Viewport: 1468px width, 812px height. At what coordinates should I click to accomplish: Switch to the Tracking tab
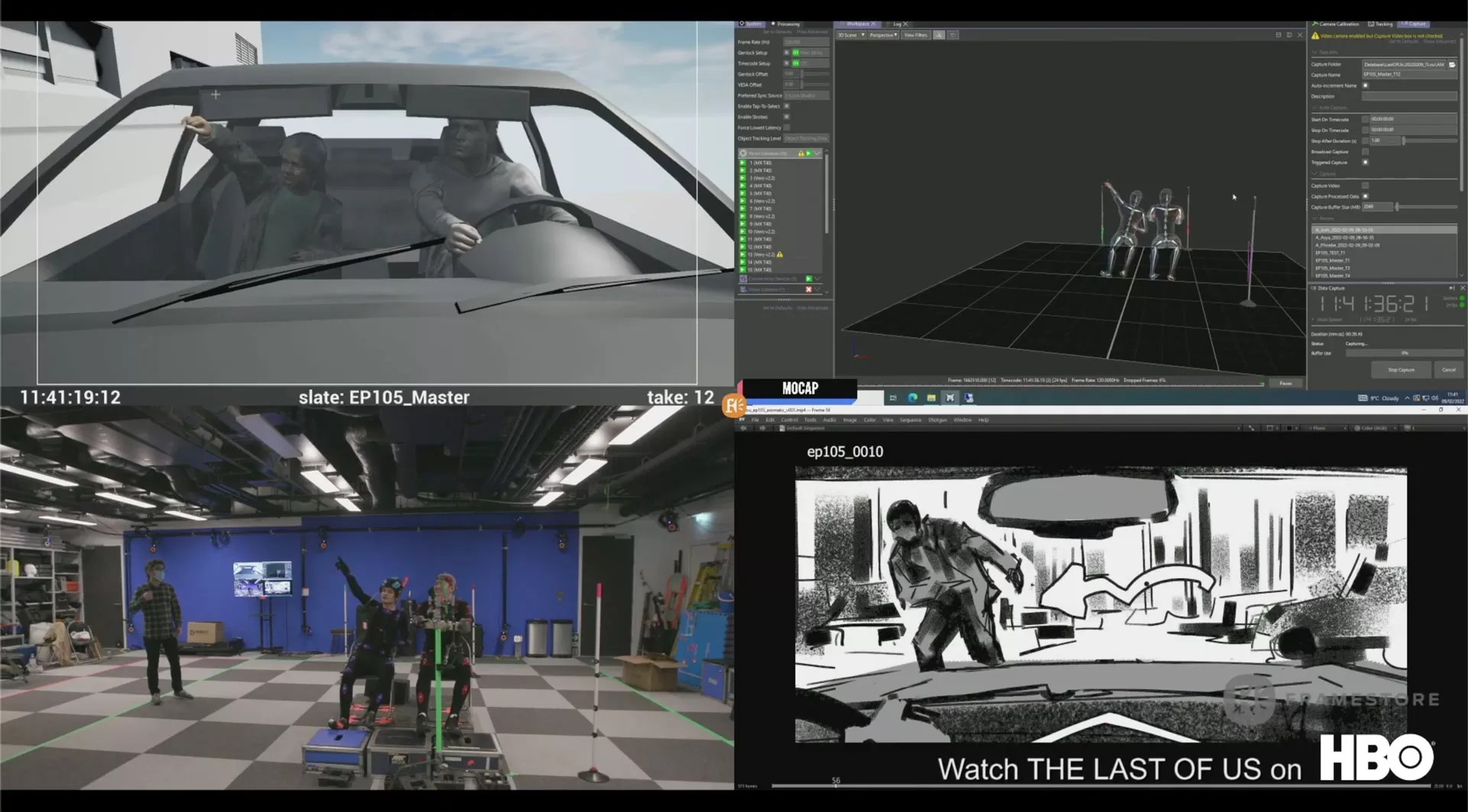click(1381, 24)
